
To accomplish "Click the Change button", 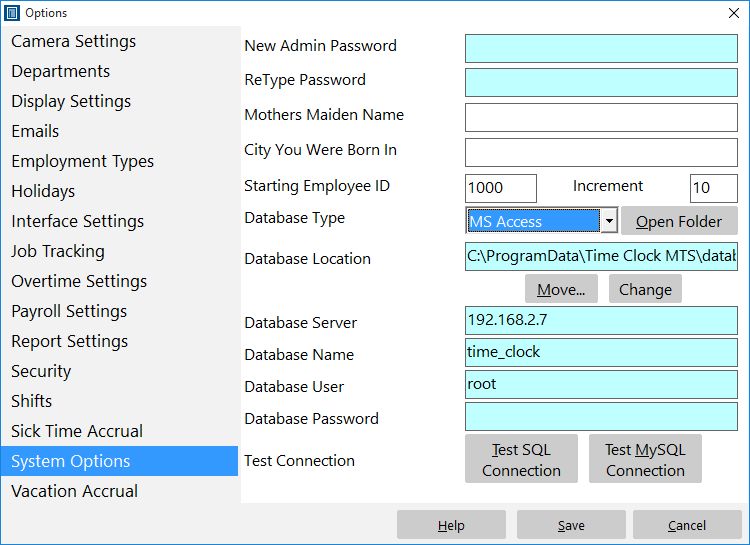I will [x=645, y=289].
